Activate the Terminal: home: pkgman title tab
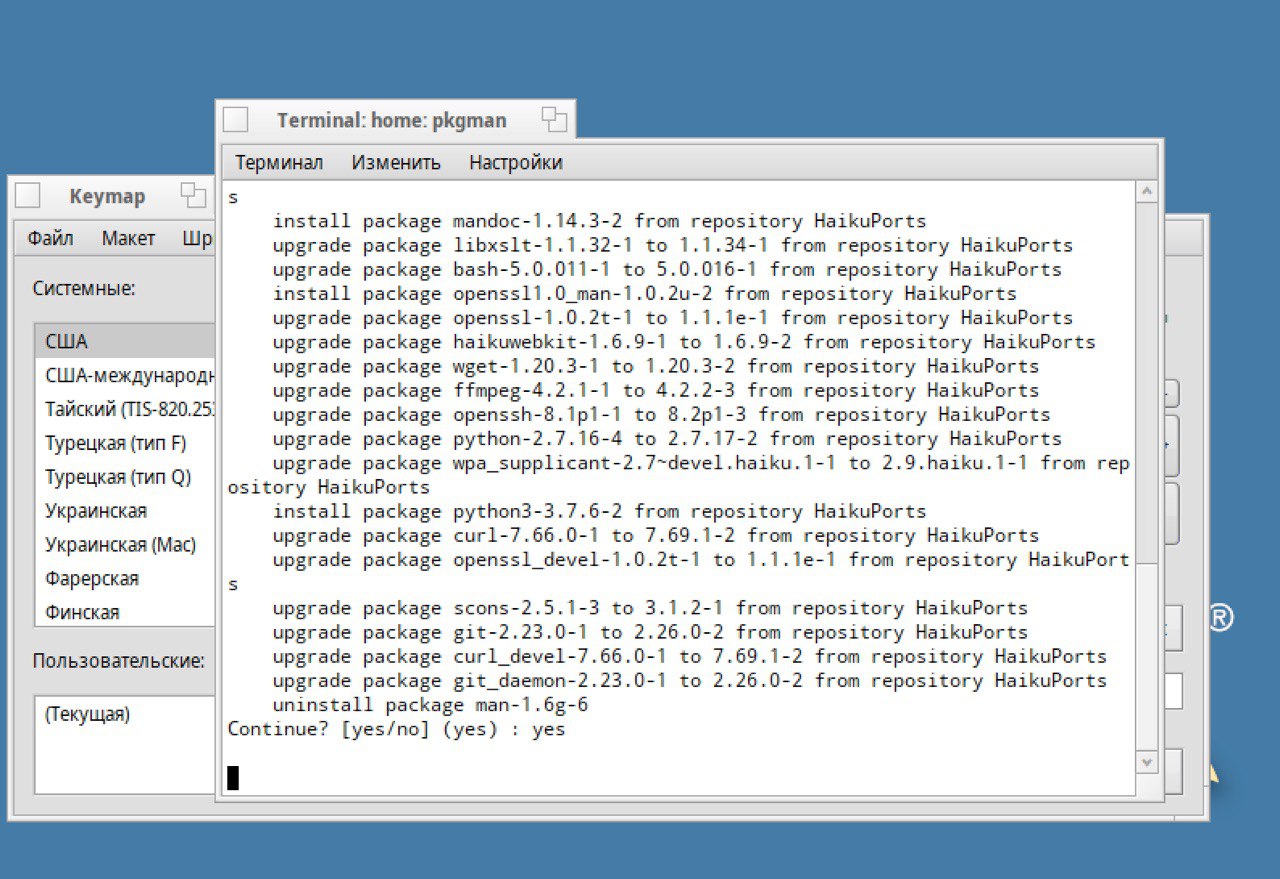This screenshot has height=879, width=1280. tap(392, 120)
